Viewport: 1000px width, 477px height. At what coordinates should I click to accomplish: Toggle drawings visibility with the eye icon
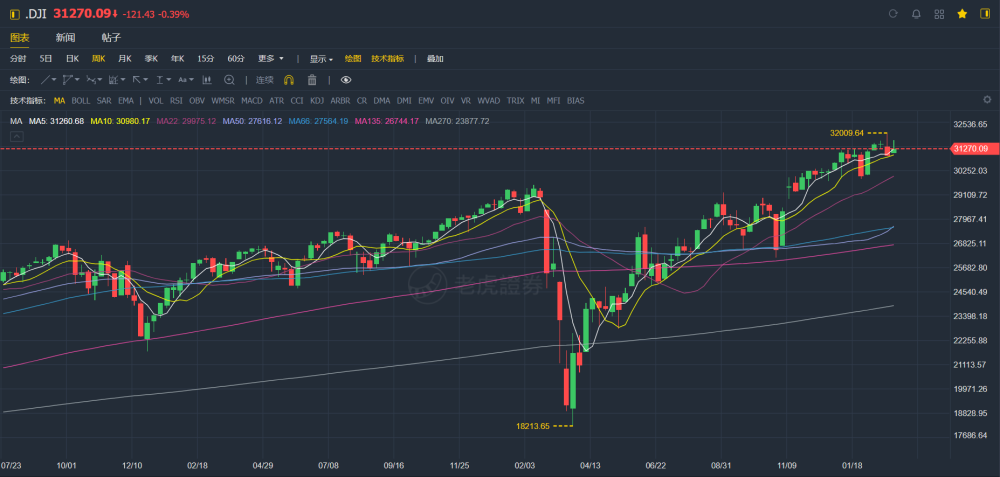tap(346, 80)
